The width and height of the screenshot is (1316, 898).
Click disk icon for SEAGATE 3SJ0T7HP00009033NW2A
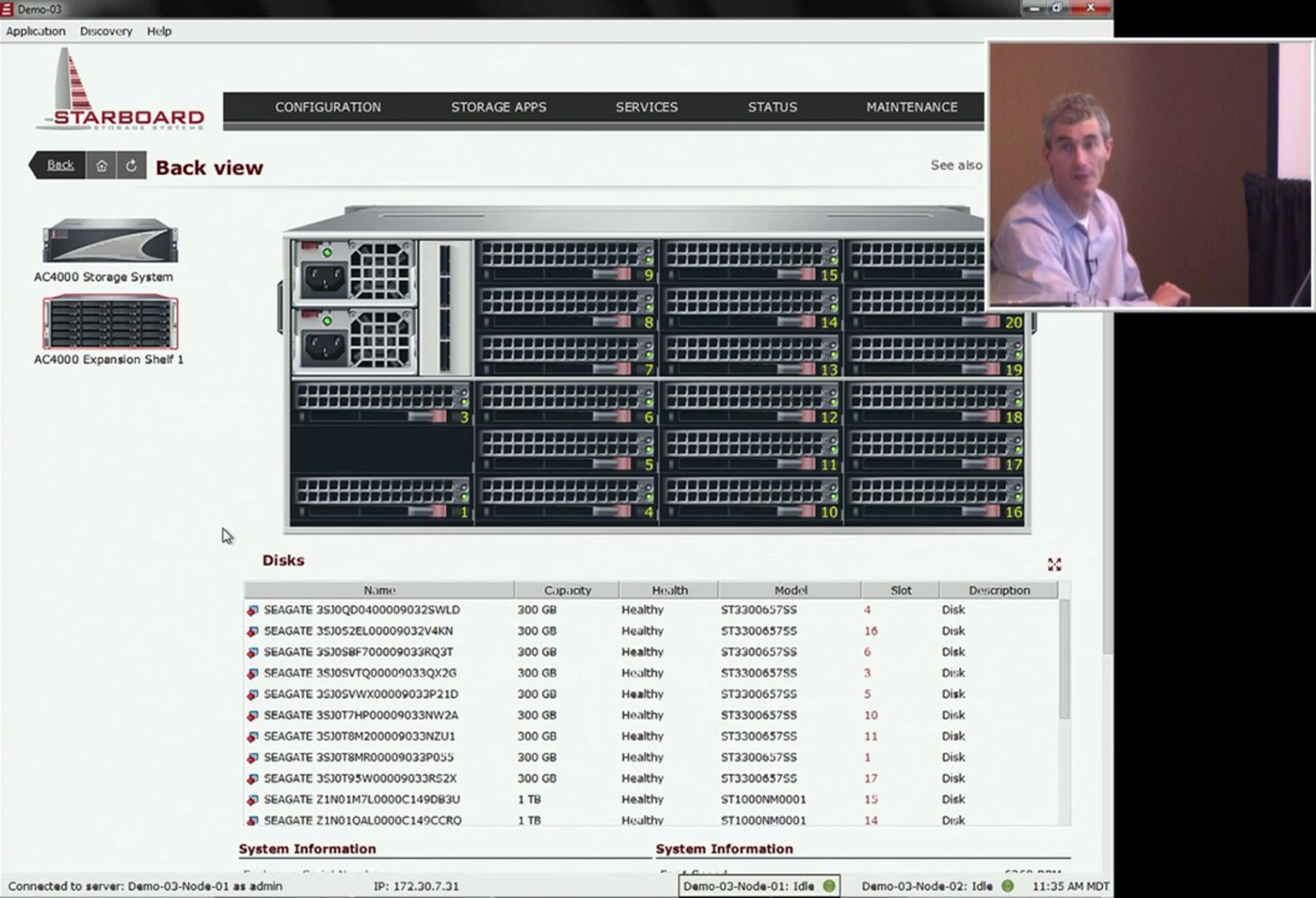[x=253, y=715]
